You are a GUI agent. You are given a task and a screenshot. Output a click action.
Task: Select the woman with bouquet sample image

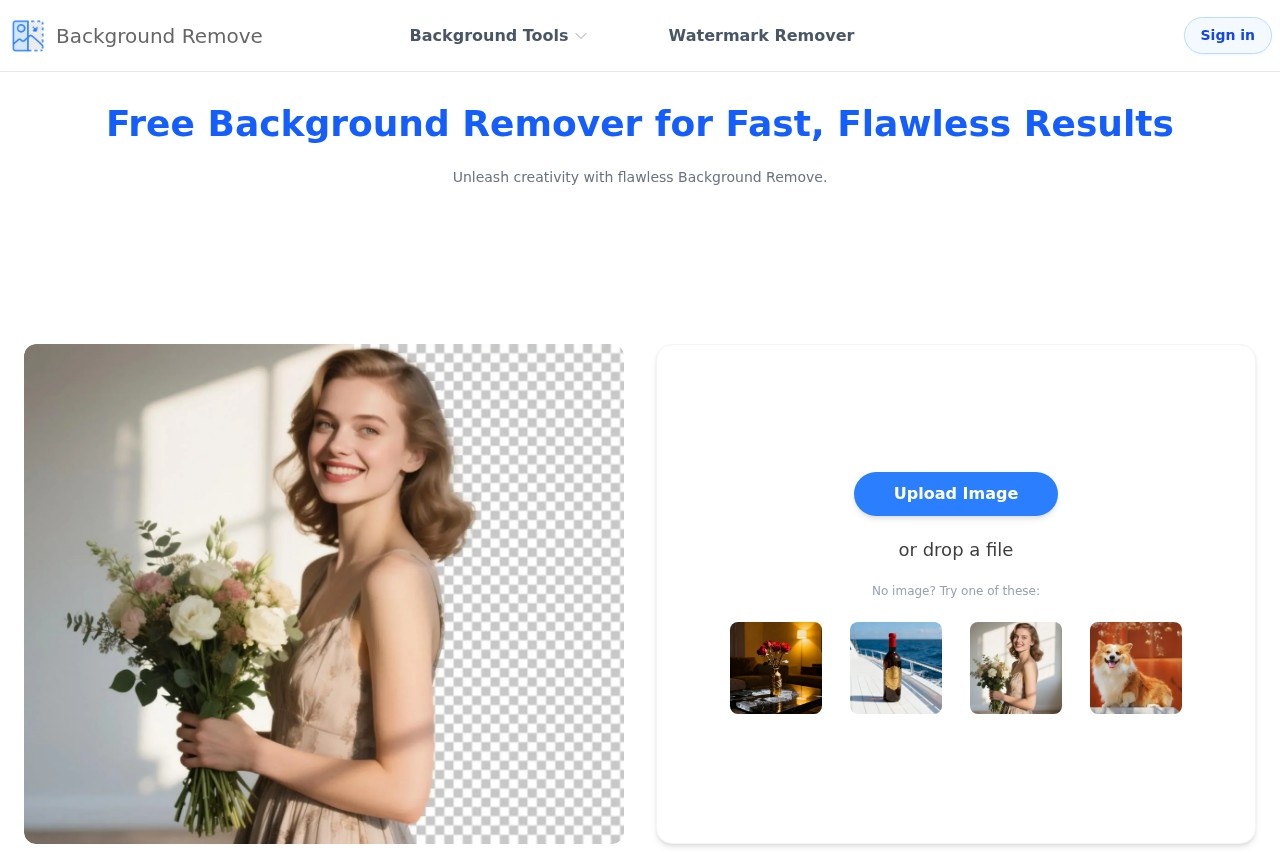1015,667
